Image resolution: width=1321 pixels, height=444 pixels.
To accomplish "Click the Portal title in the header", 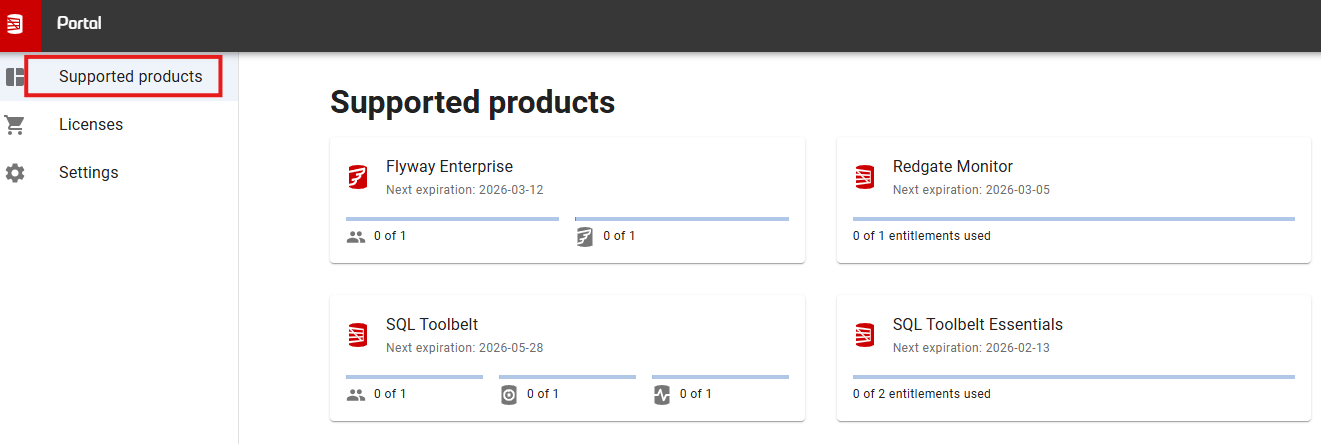I will coord(79,24).
